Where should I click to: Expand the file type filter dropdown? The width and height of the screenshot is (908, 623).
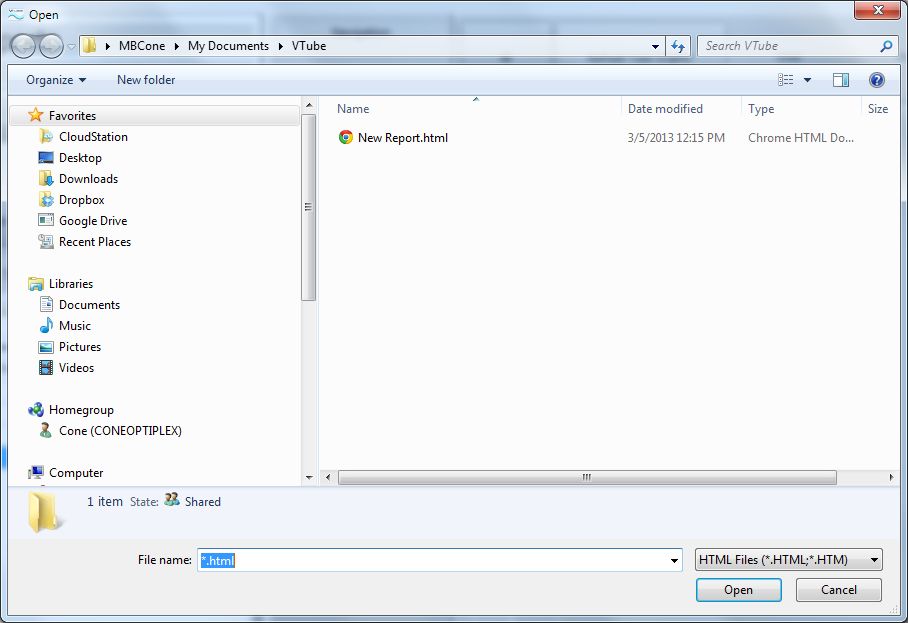(789, 560)
